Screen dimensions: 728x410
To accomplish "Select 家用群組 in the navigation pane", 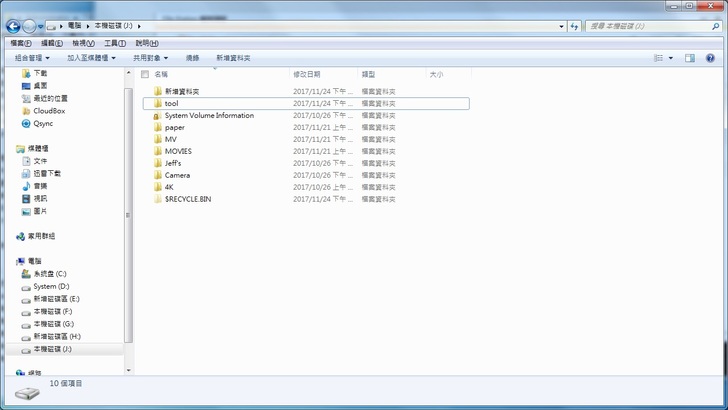I will 41,236.
